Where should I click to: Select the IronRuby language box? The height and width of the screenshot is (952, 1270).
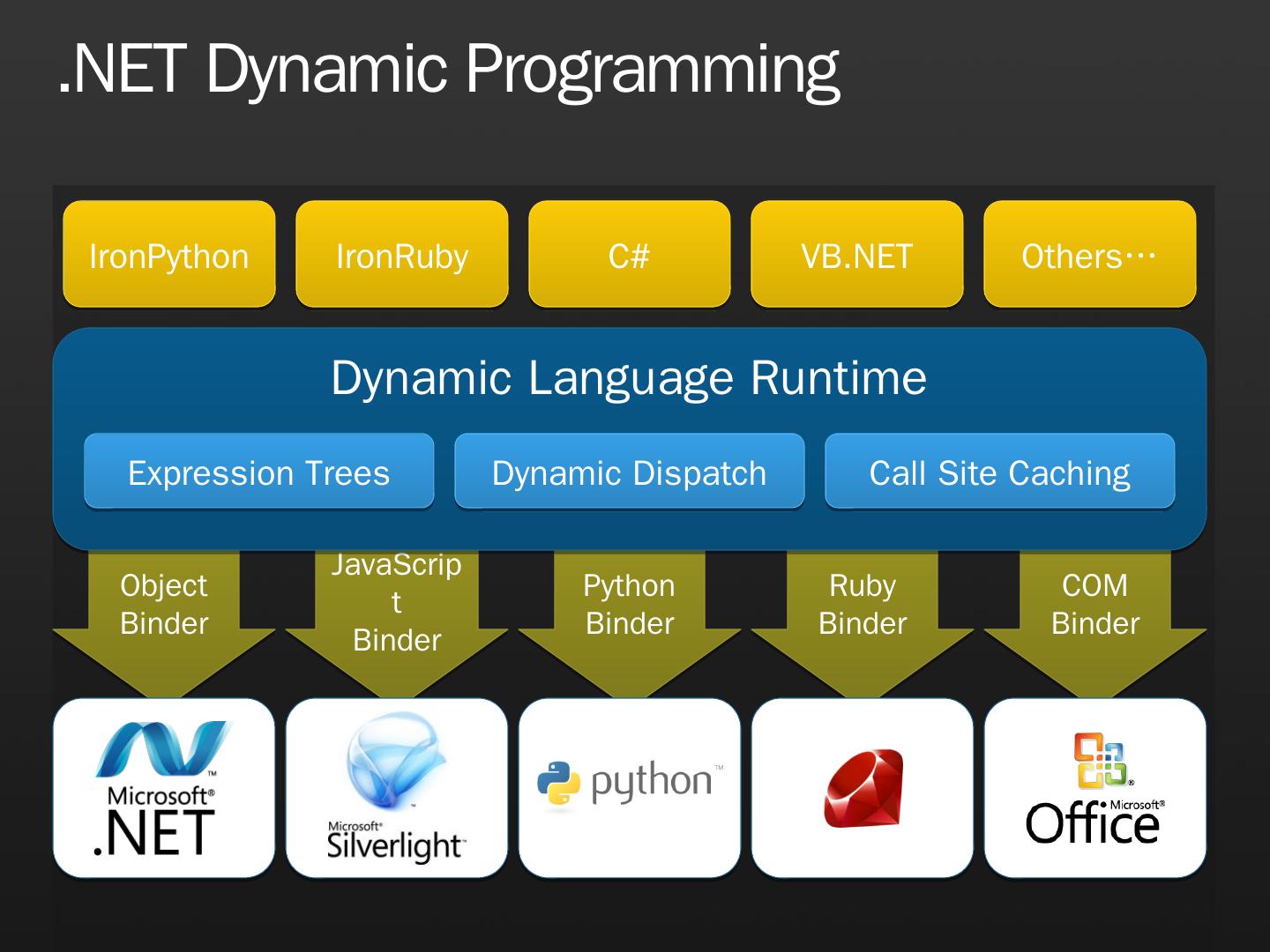[x=402, y=255]
